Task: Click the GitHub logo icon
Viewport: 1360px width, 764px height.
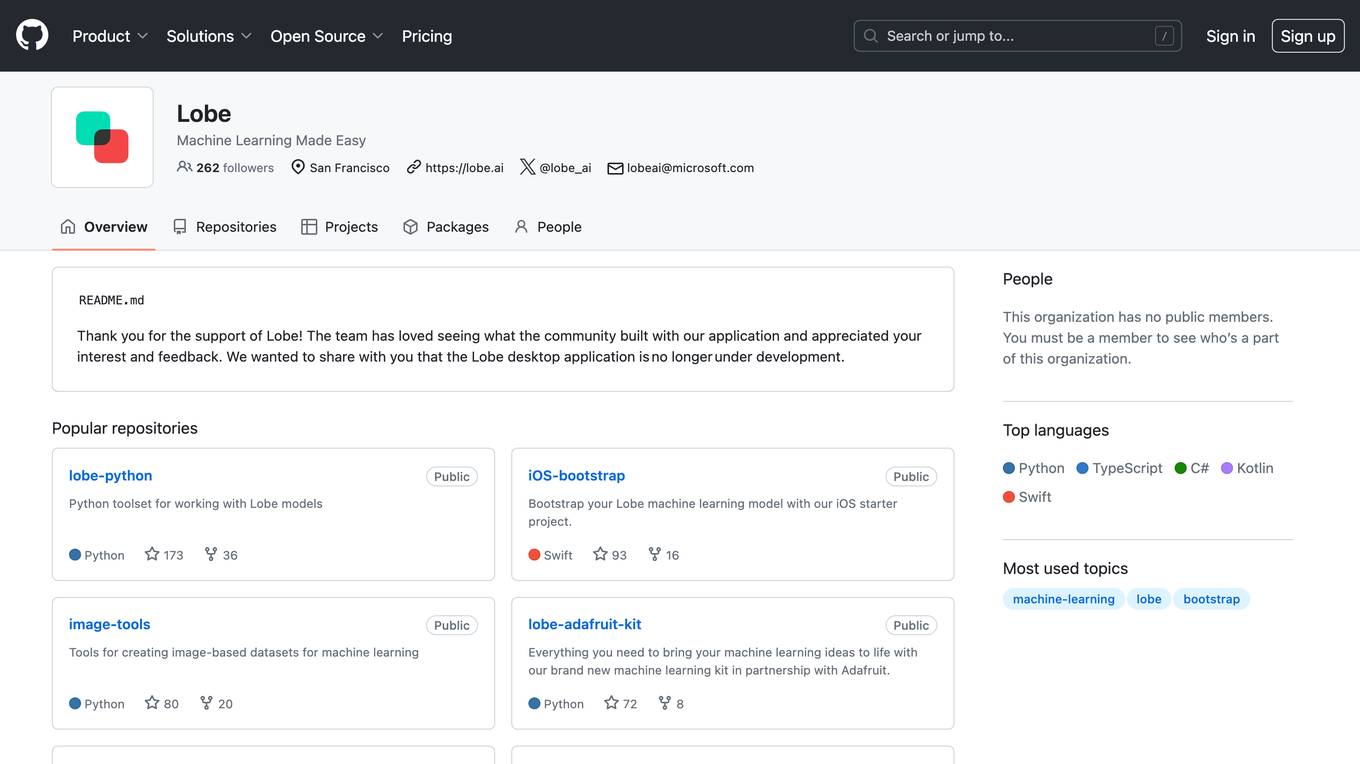Action: pyautogui.click(x=32, y=36)
